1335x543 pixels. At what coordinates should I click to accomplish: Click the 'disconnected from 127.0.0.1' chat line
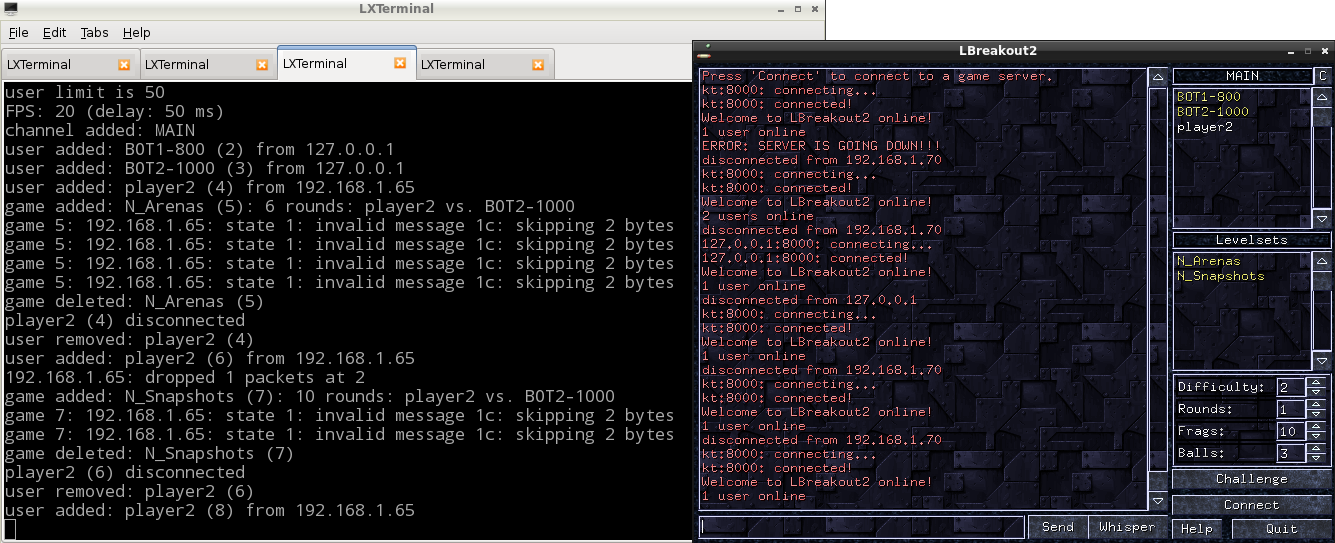(x=809, y=300)
